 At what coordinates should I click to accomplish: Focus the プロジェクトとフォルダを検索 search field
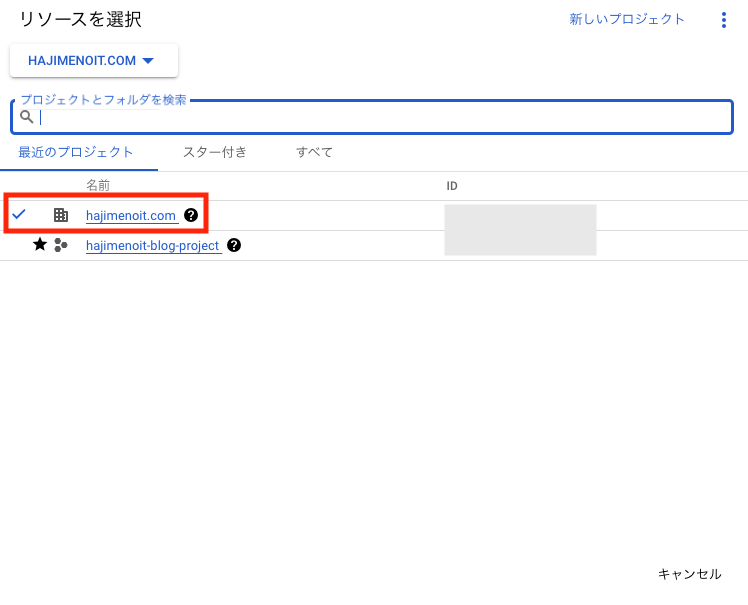click(x=372, y=117)
